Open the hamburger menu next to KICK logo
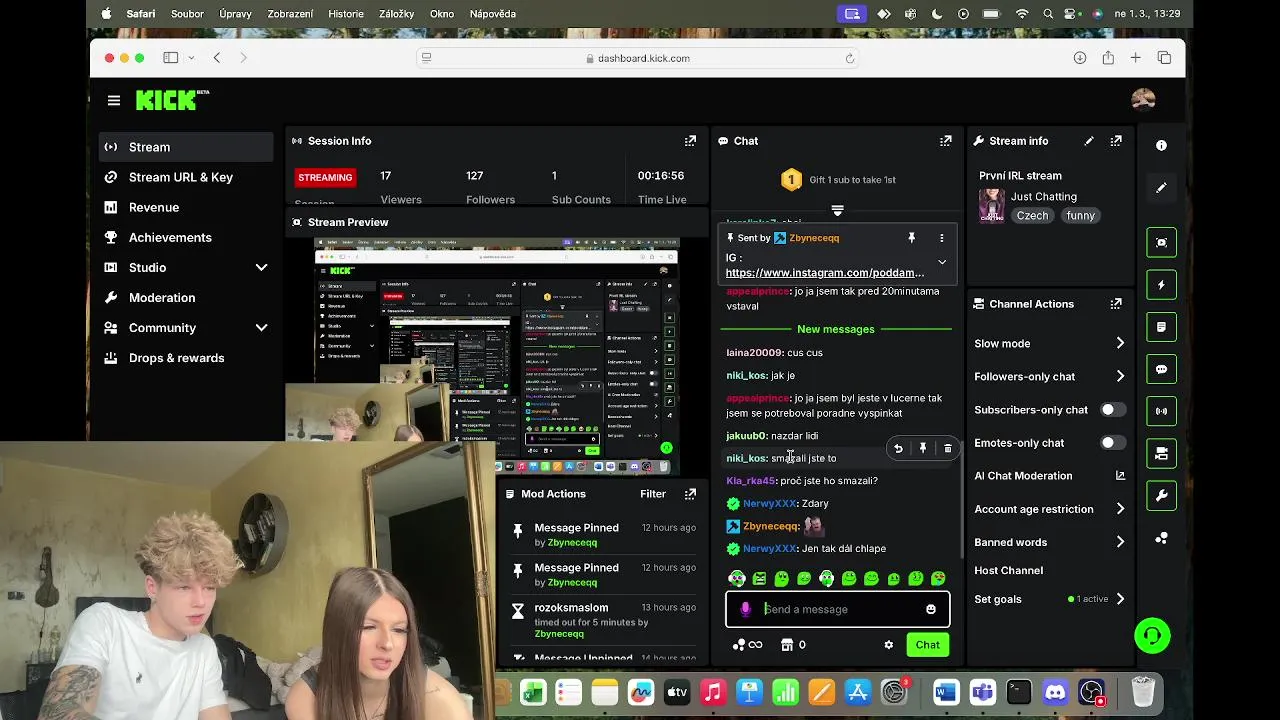Image resolution: width=1280 pixels, height=720 pixels. 114,100
